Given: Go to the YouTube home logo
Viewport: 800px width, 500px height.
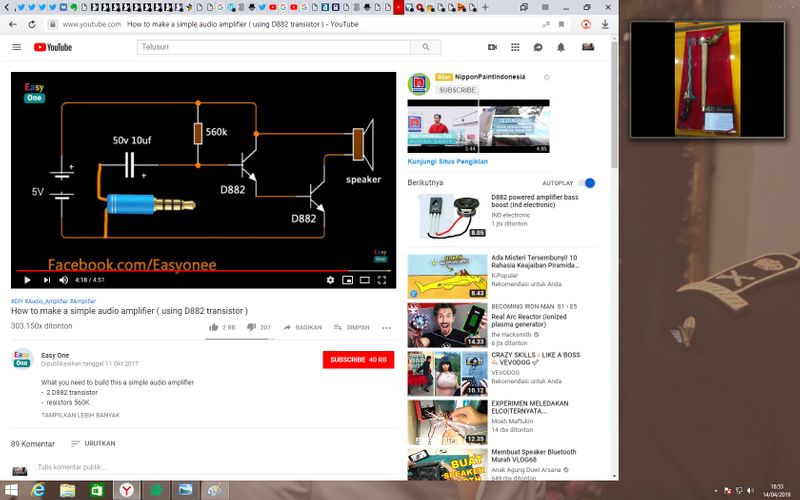Looking at the screenshot, I should coord(53,47).
